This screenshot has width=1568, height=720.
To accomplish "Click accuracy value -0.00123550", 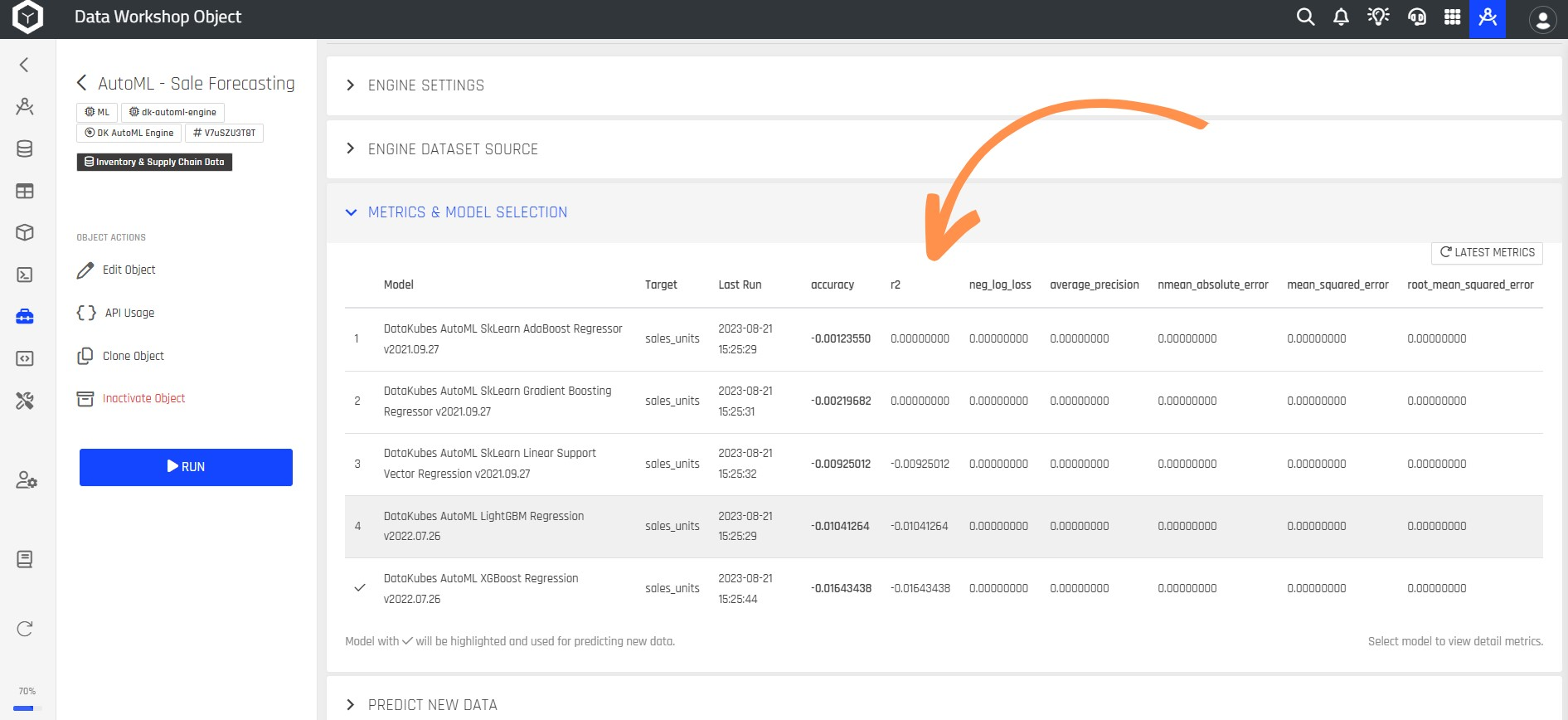I will tap(841, 338).
